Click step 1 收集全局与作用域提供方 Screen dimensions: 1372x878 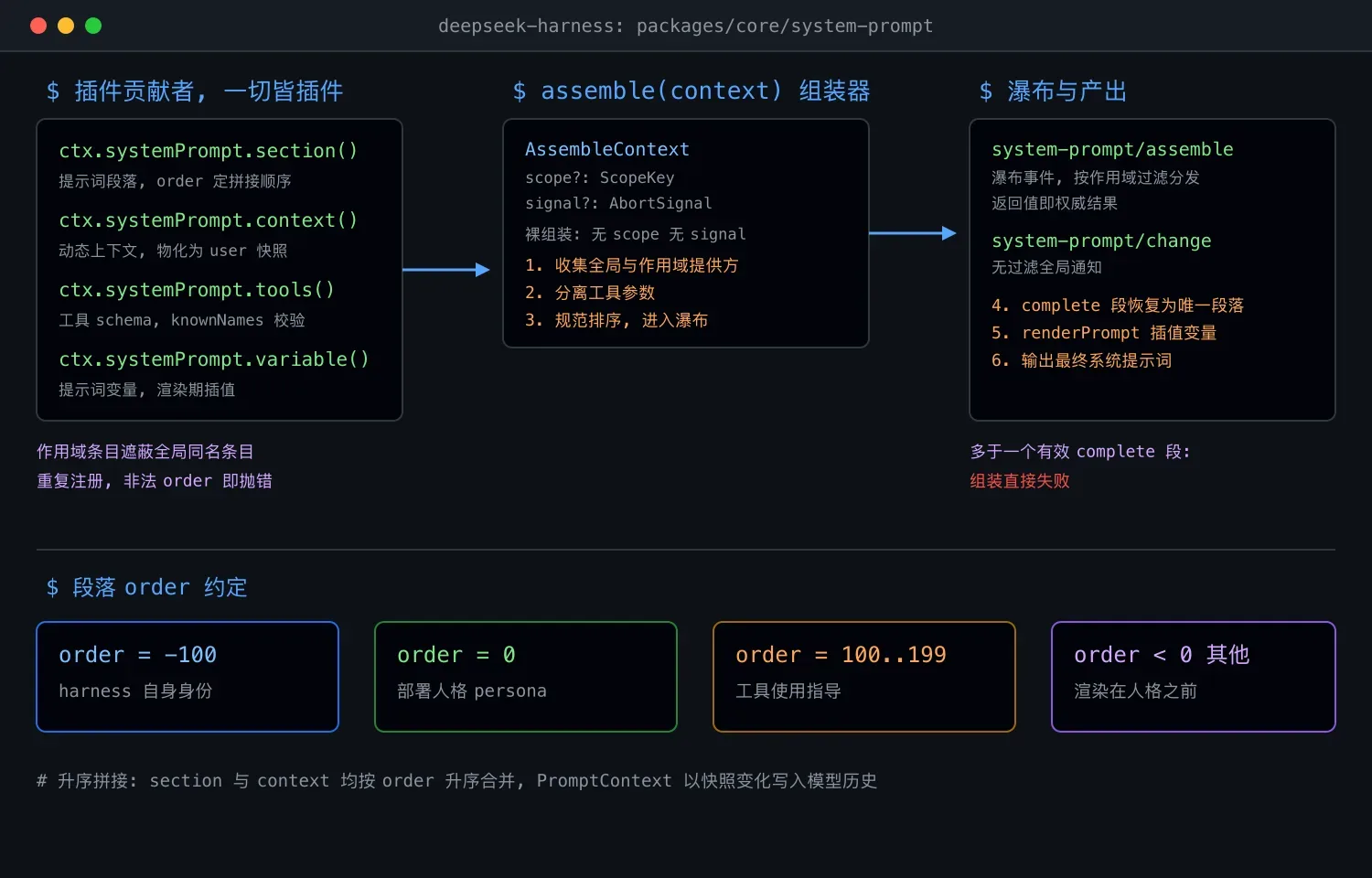[x=632, y=265]
